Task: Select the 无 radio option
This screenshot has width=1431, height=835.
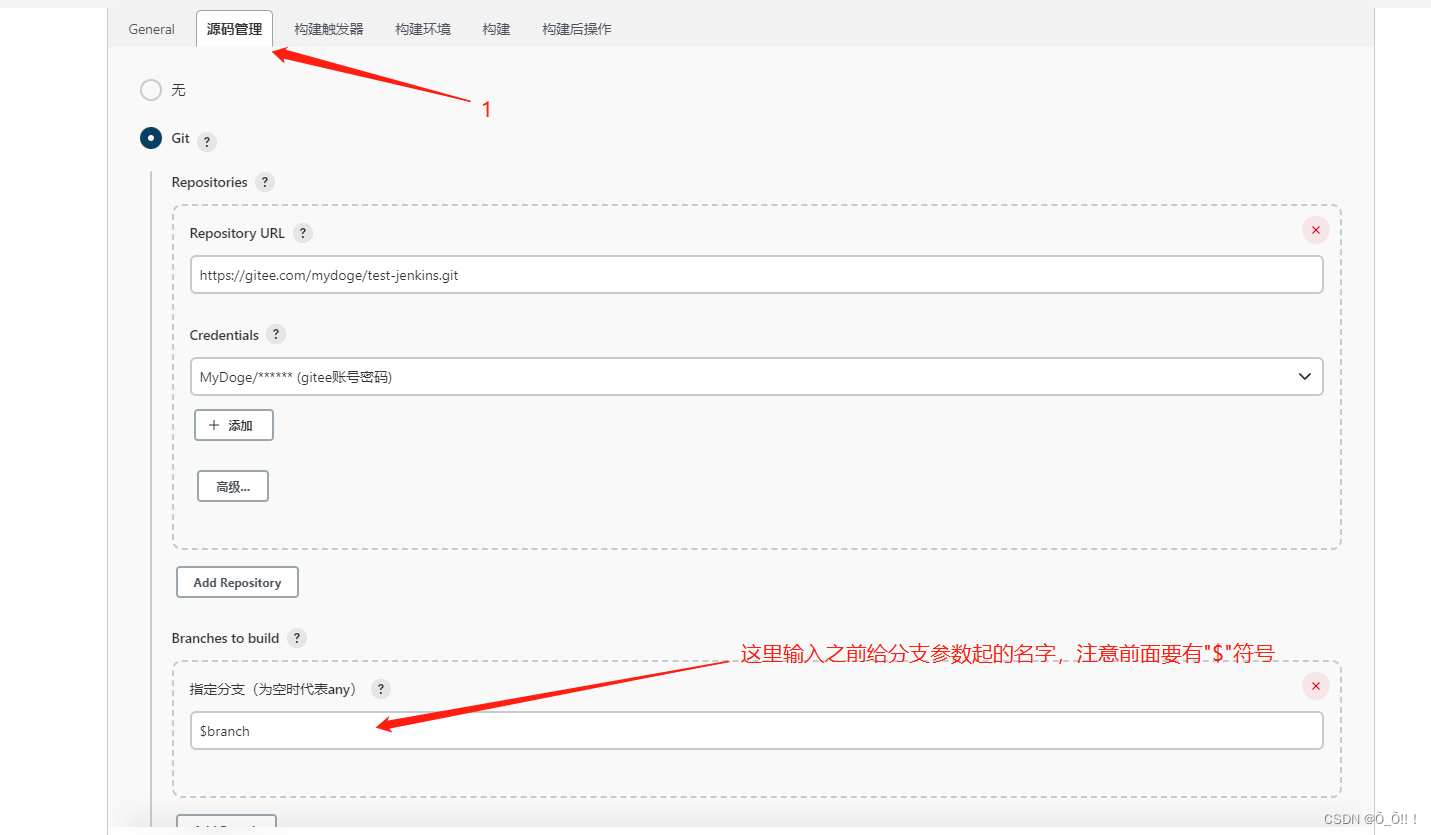Action: (x=151, y=90)
